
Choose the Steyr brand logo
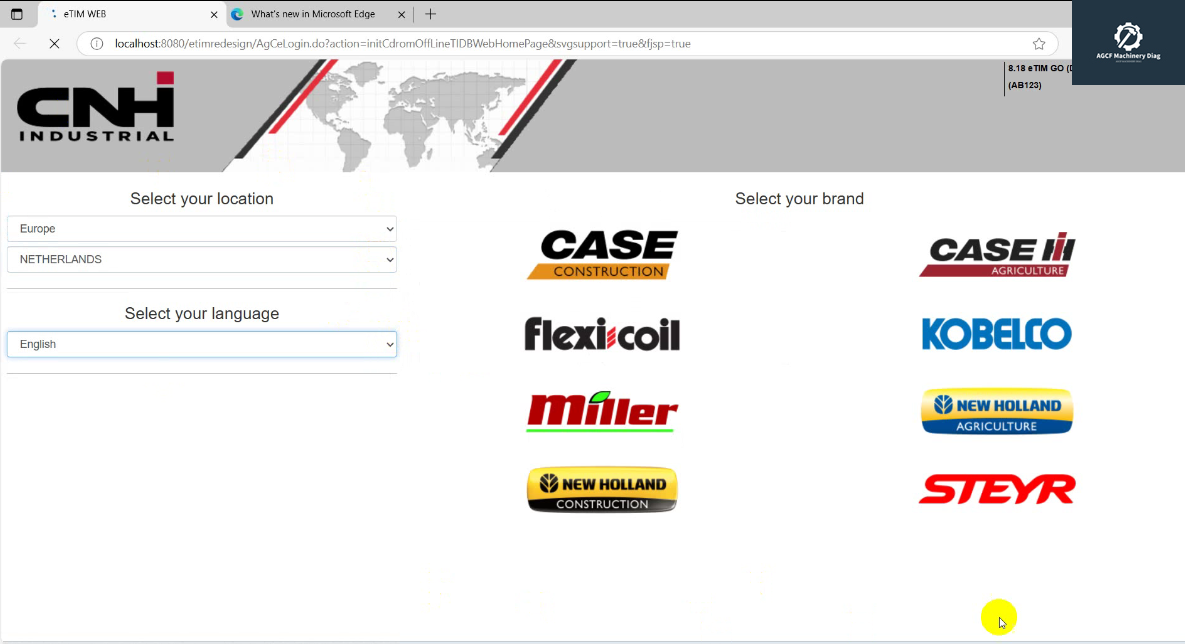(996, 489)
